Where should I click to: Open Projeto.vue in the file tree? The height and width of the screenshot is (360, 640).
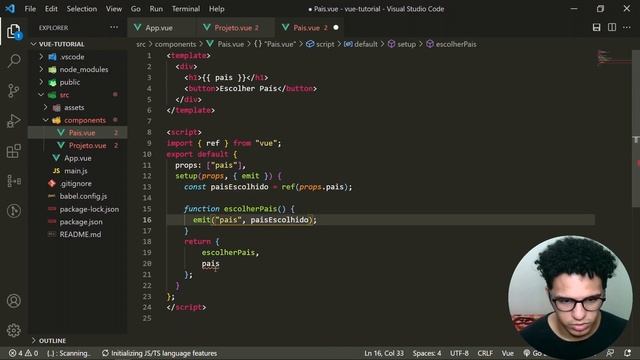click(78, 145)
